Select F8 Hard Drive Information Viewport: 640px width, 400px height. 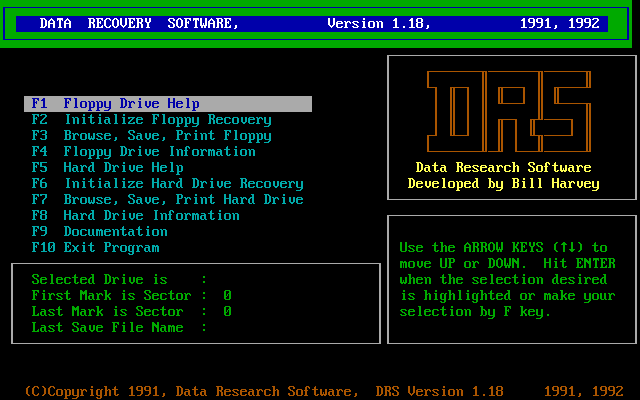tap(135, 216)
